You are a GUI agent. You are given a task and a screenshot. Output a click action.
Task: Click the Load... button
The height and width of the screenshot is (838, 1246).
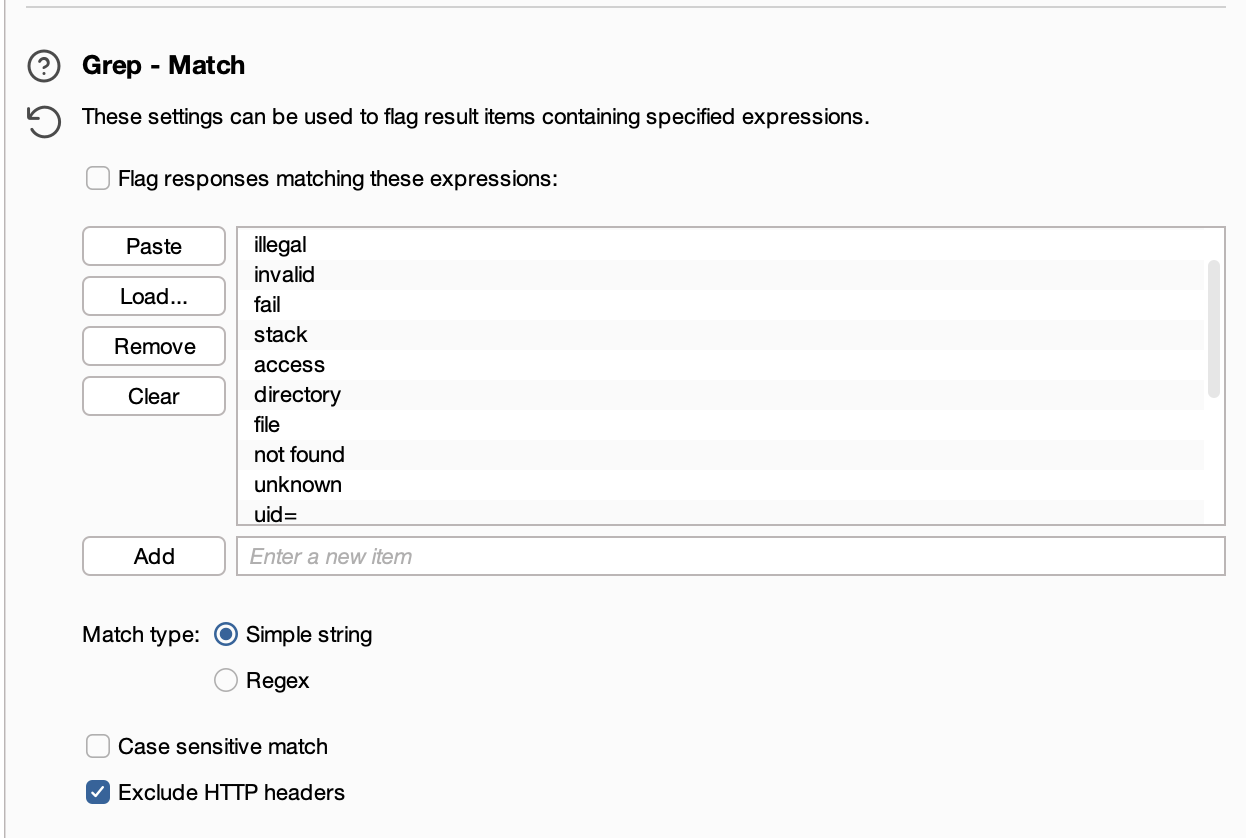[154, 297]
